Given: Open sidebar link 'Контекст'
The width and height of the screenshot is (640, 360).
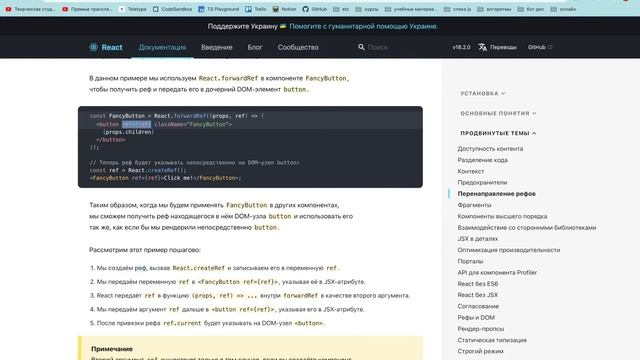Looking at the screenshot, I should click(x=471, y=171).
